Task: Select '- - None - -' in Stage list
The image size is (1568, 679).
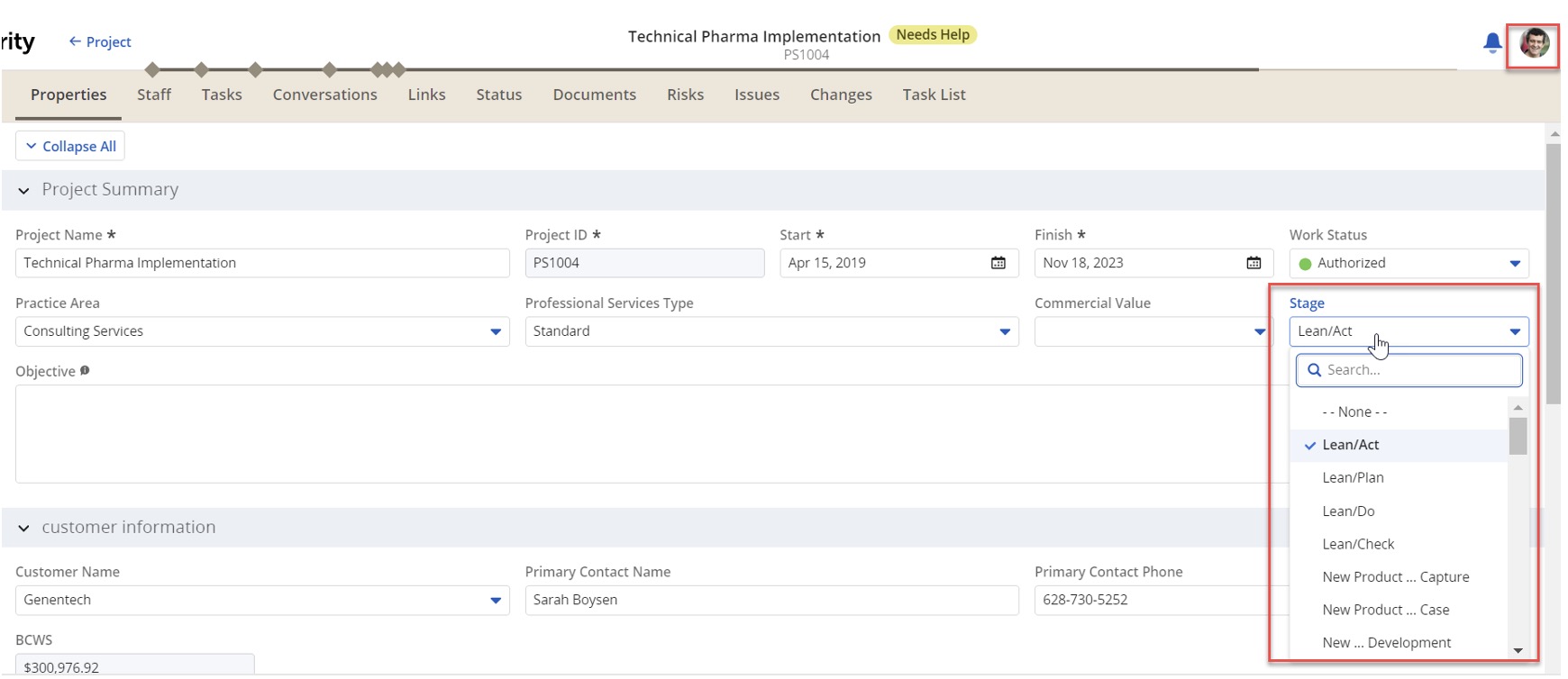Action: pos(1399,412)
